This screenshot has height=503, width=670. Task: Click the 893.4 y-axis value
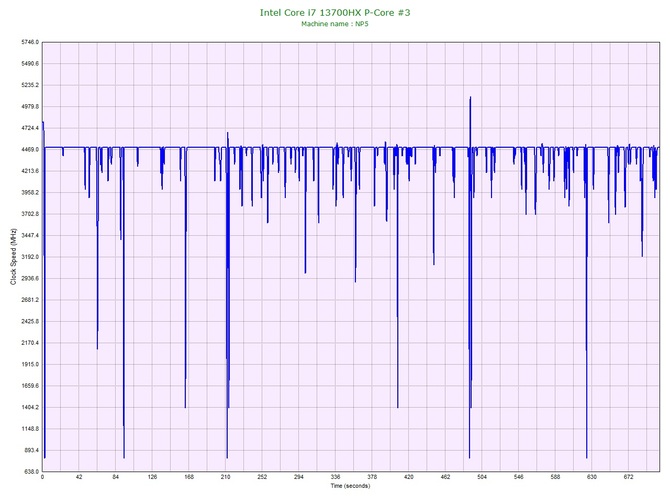31,450
